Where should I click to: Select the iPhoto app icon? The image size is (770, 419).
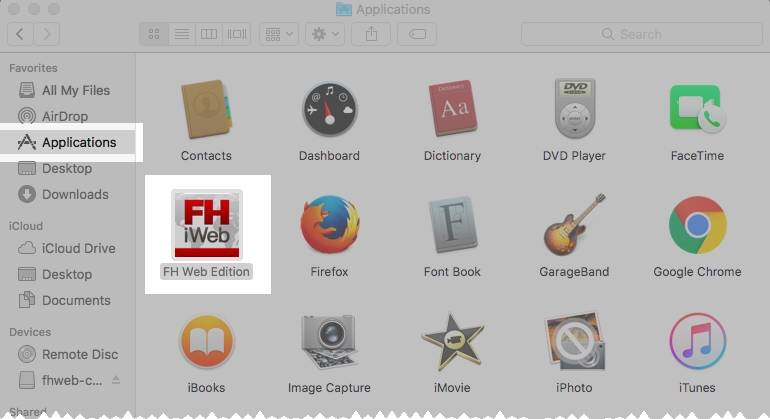tap(575, 341)
